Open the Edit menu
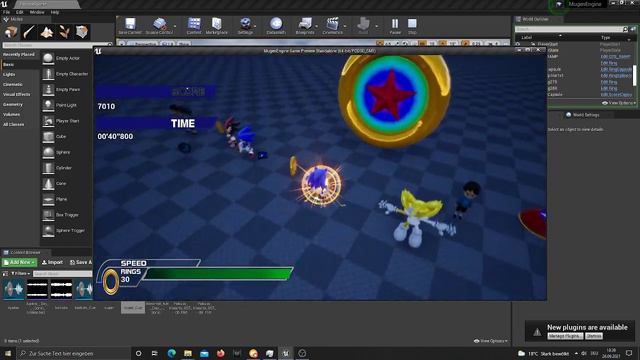The height and width of the screenshot is (360, 640). [x=20, y=12]
